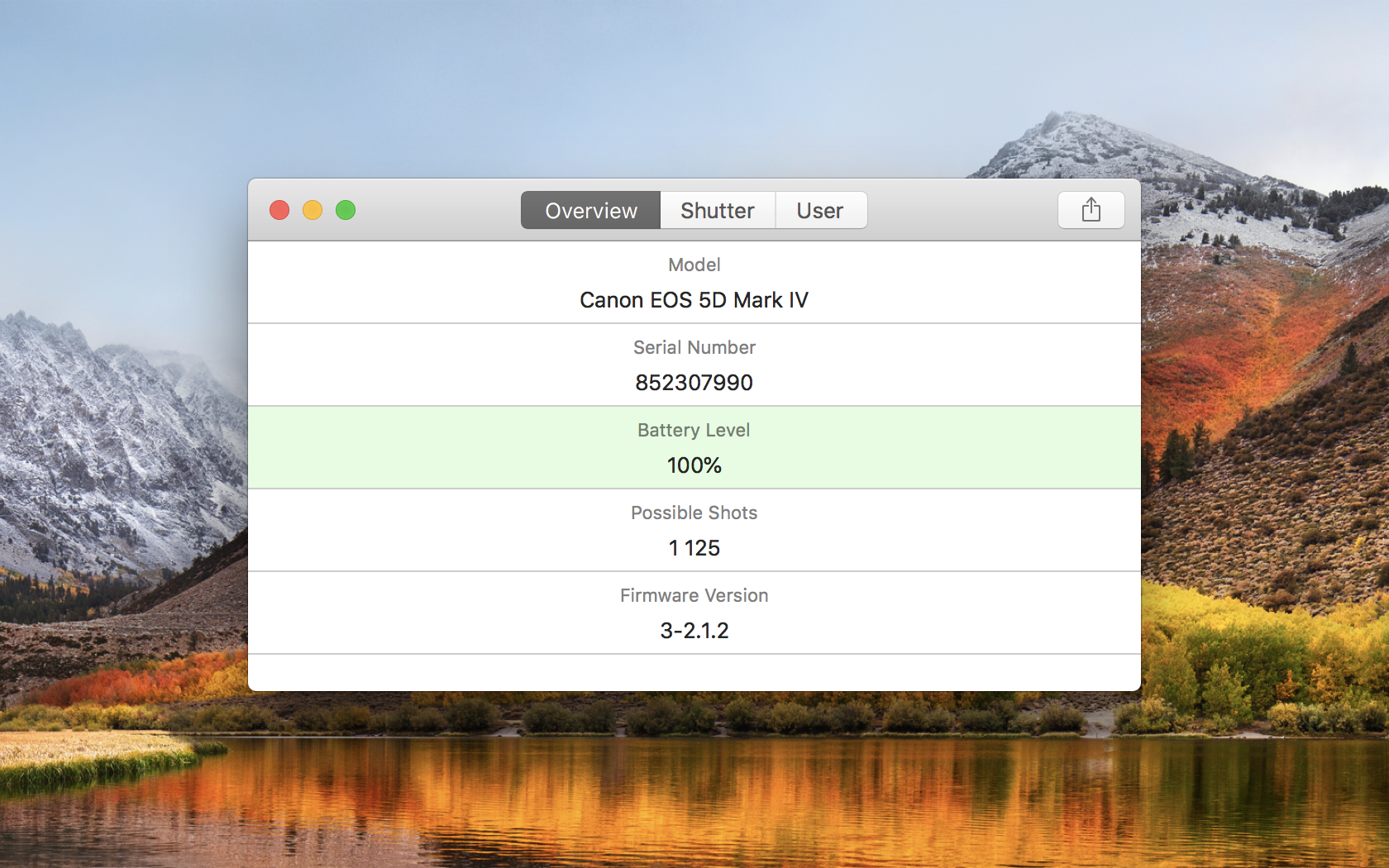
Task: Click the Model label
Action: 694,265
